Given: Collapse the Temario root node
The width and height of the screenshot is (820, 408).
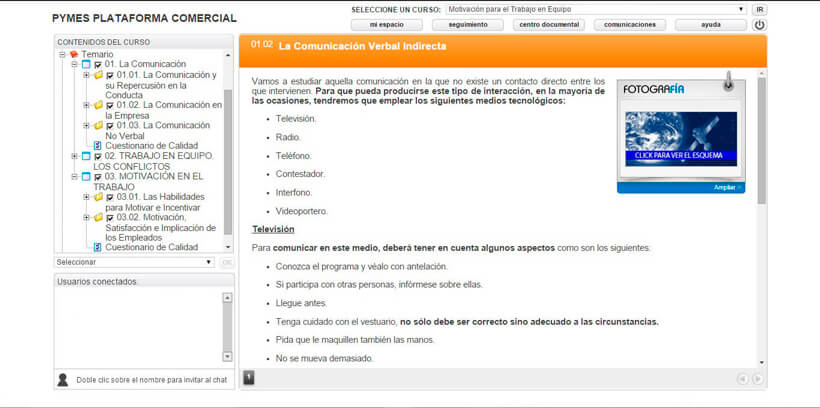Looking at the screenshot, I should [62, 54].
